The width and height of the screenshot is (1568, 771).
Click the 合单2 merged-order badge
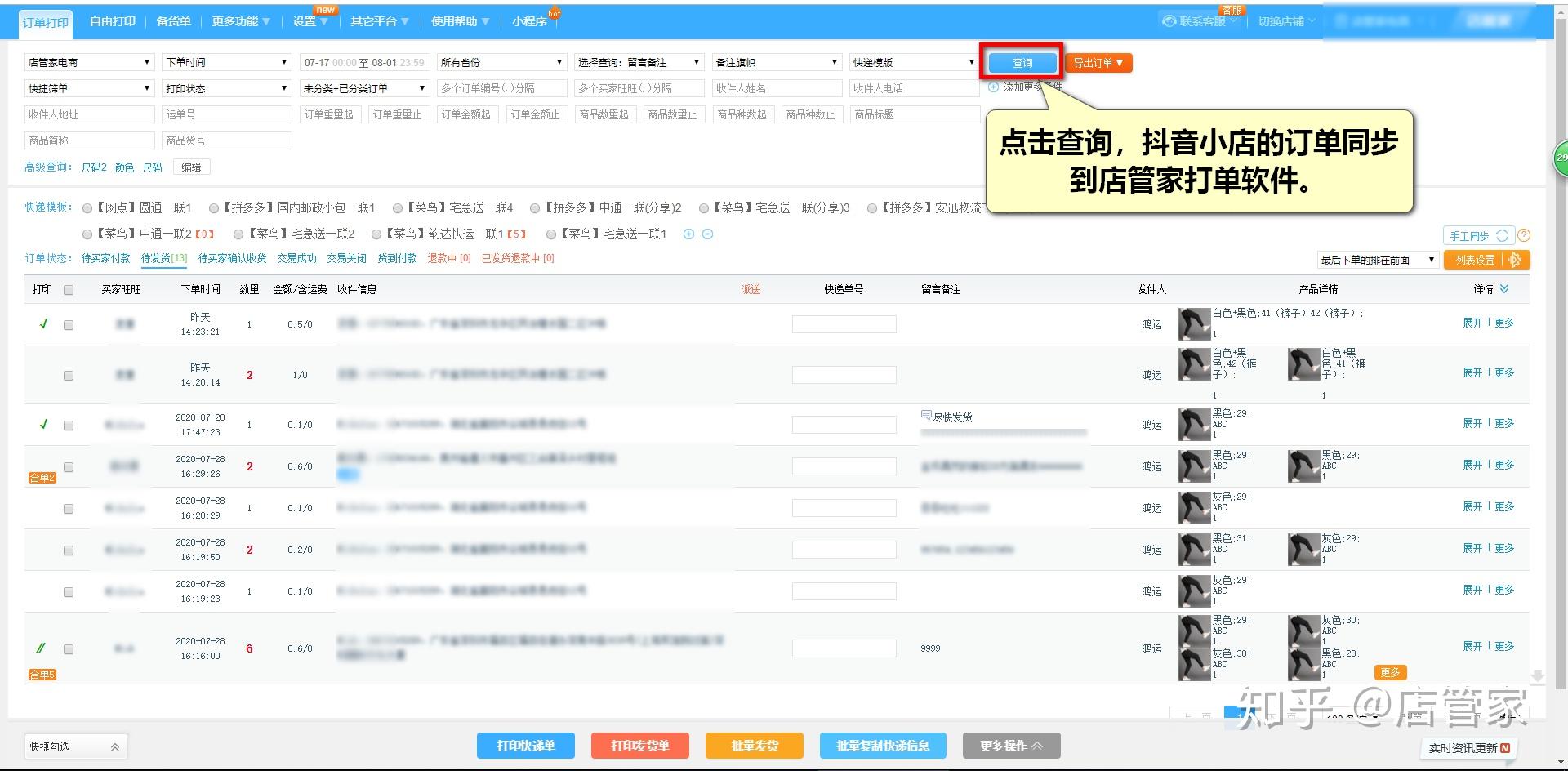42,478
